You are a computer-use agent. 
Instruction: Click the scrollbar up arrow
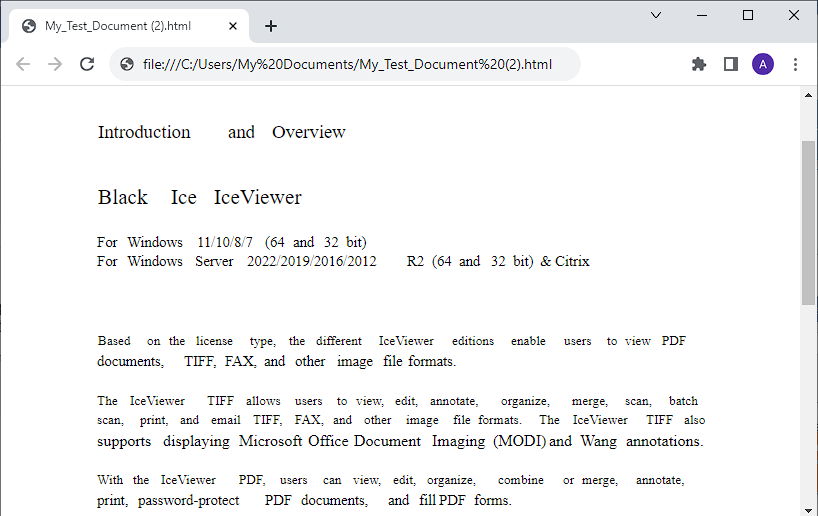[x=808, y=95]
